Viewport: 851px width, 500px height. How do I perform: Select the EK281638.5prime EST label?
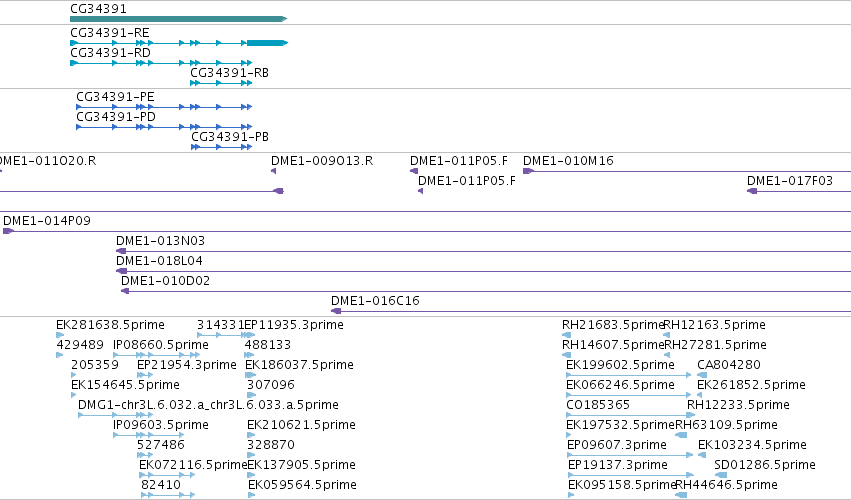(110, 325)
